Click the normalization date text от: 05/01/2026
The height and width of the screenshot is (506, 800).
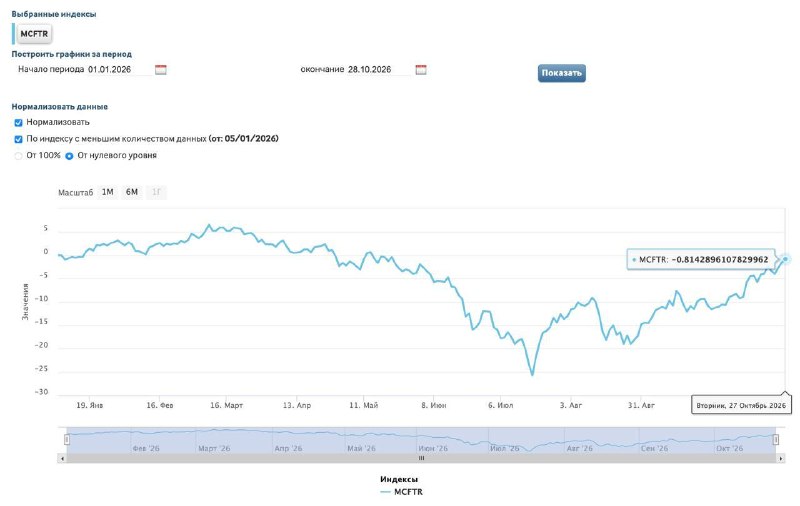pyautogui.click(x=244, y=139)
